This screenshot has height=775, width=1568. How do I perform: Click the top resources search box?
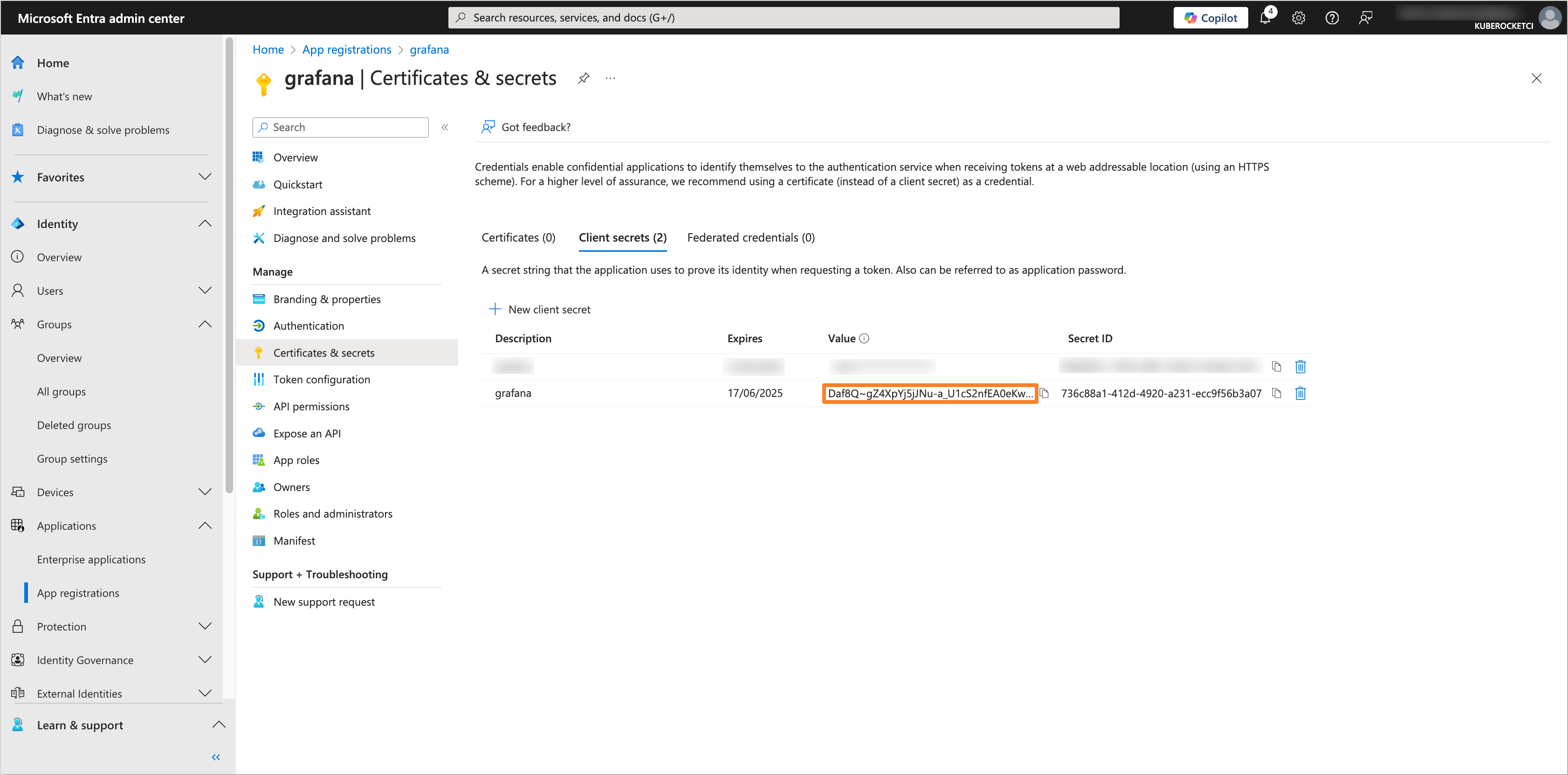[x=784, y=18]
